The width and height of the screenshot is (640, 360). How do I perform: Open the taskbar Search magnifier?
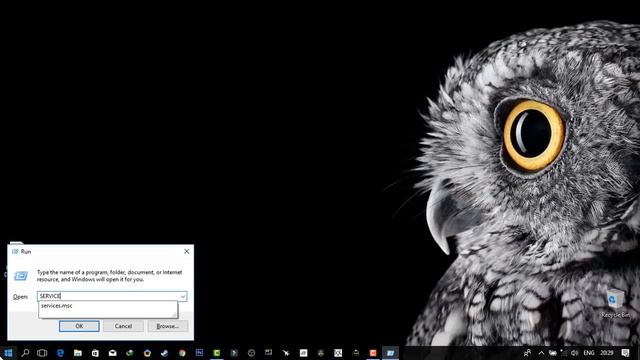25,353
